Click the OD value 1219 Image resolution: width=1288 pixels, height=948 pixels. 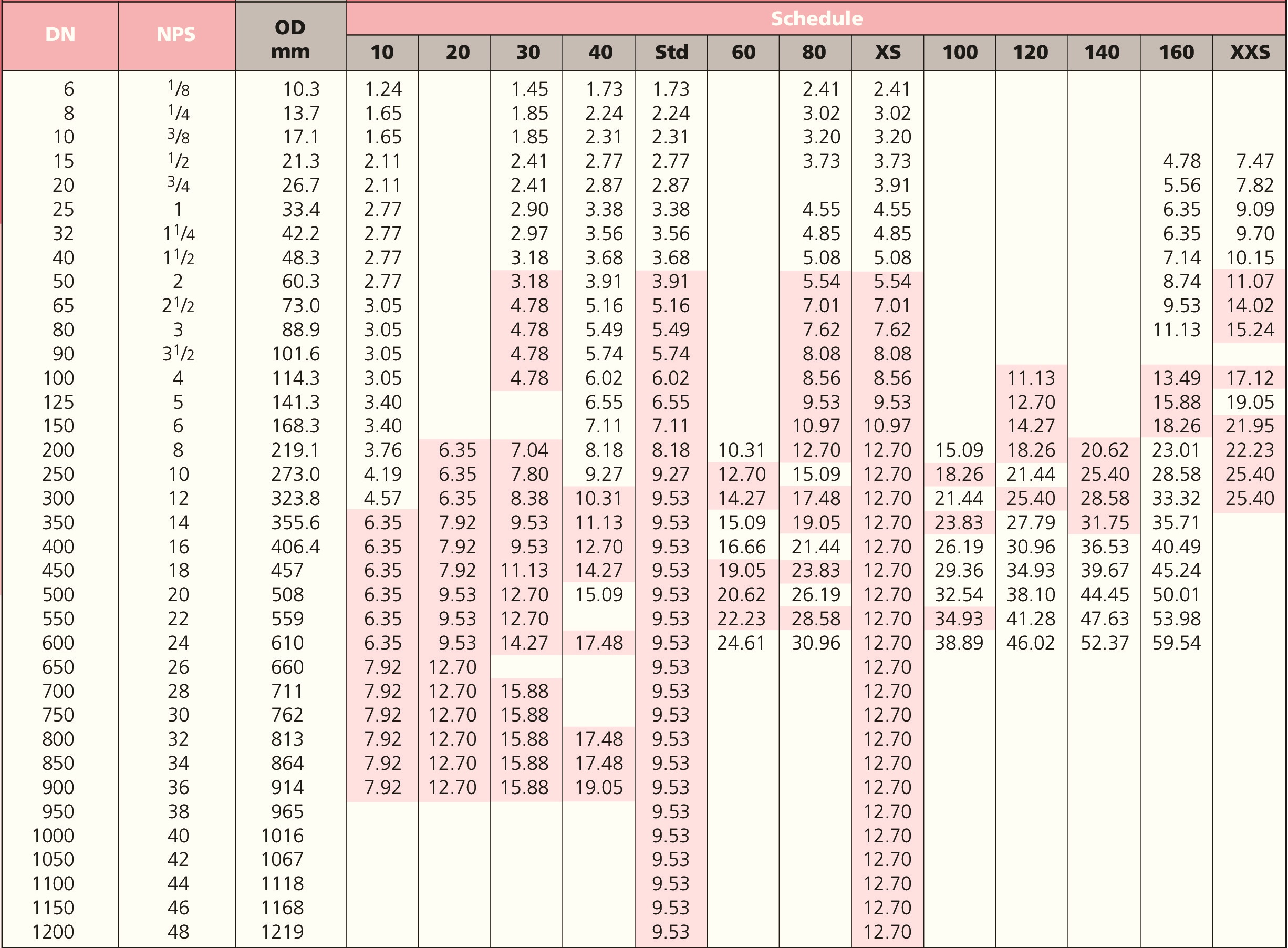(x=282, y=932)
